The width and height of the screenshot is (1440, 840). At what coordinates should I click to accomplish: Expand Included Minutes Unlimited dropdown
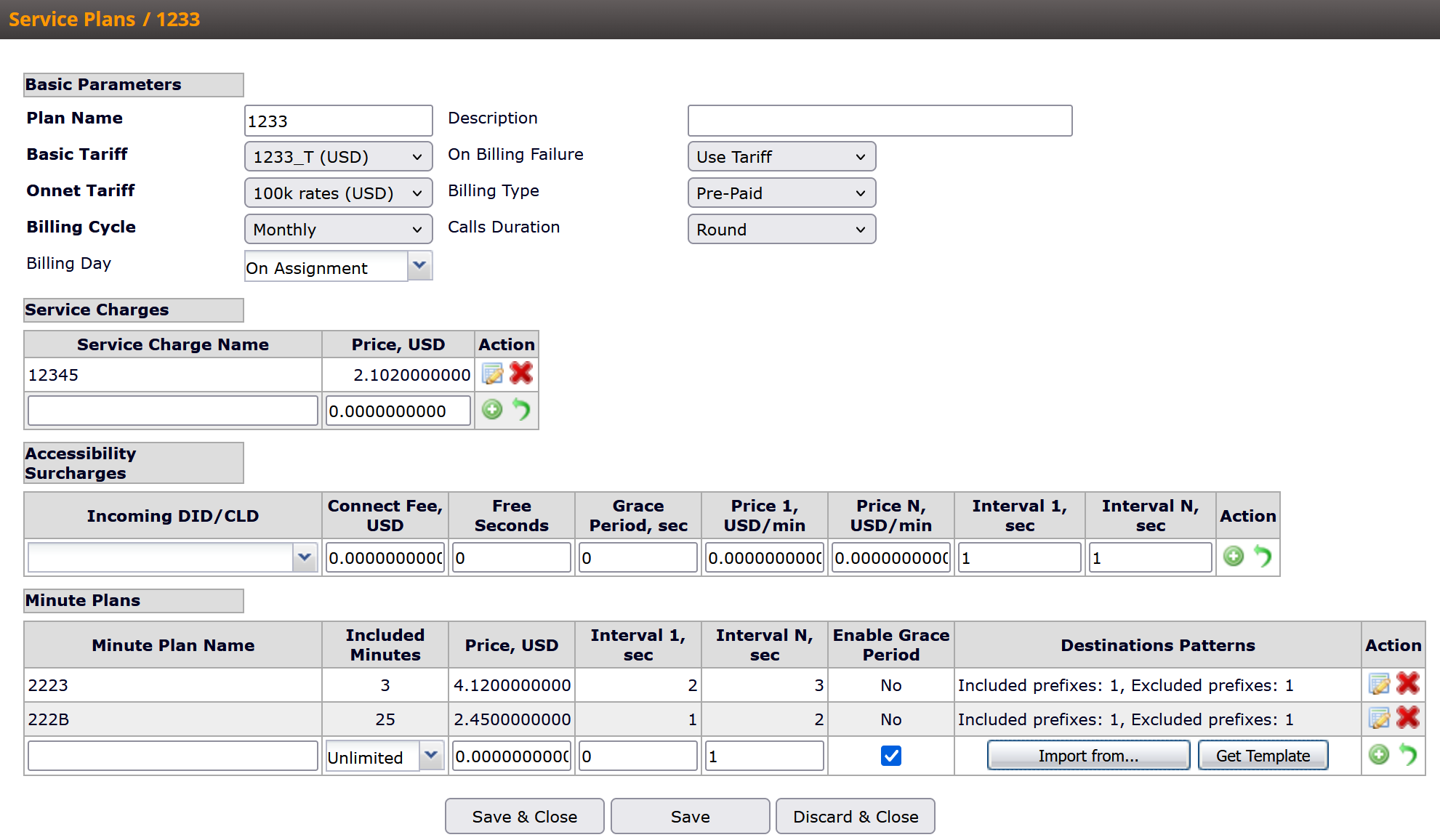tap(431, 756)
